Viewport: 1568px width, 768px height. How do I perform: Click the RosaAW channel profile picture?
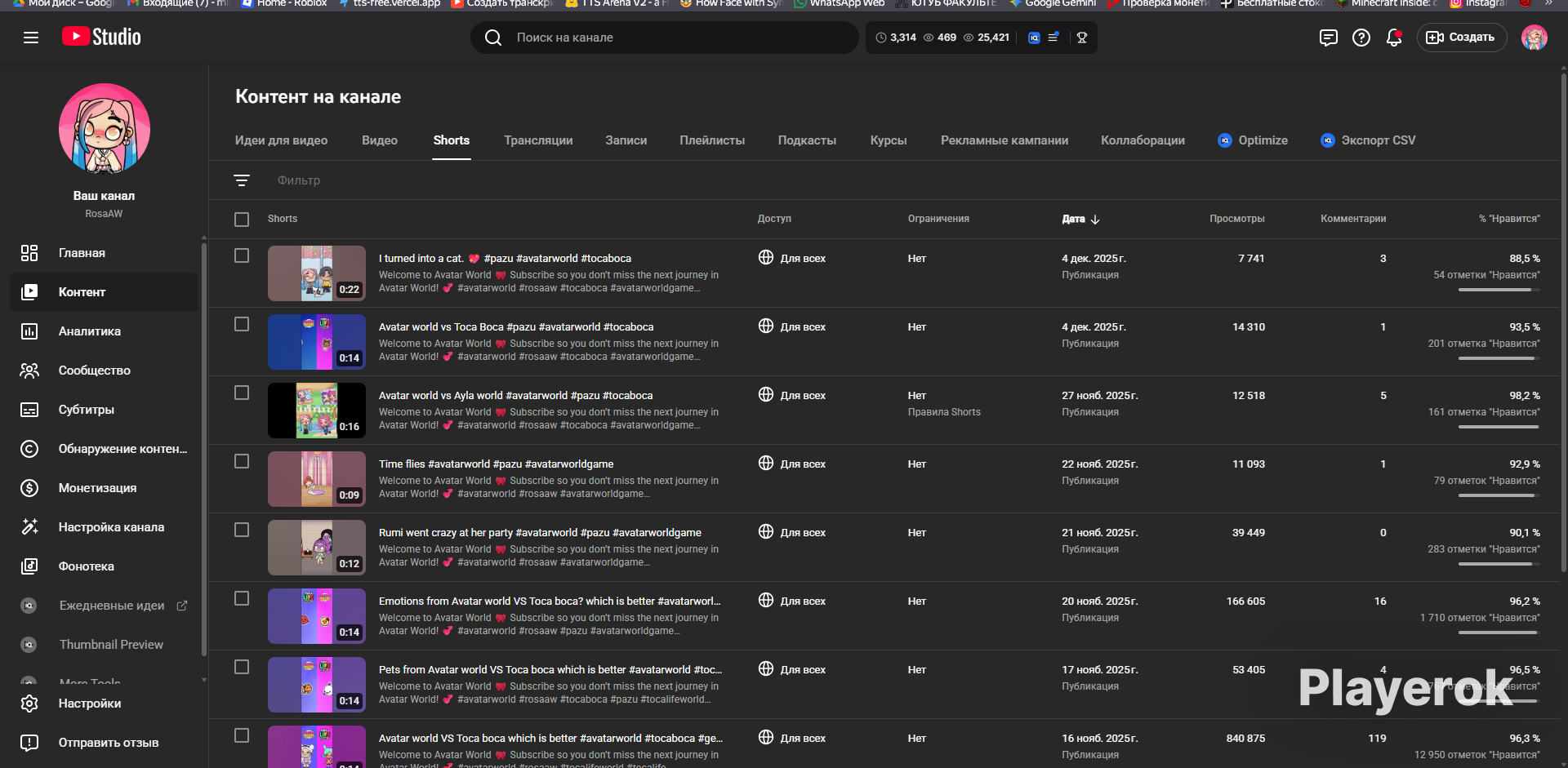105,129
